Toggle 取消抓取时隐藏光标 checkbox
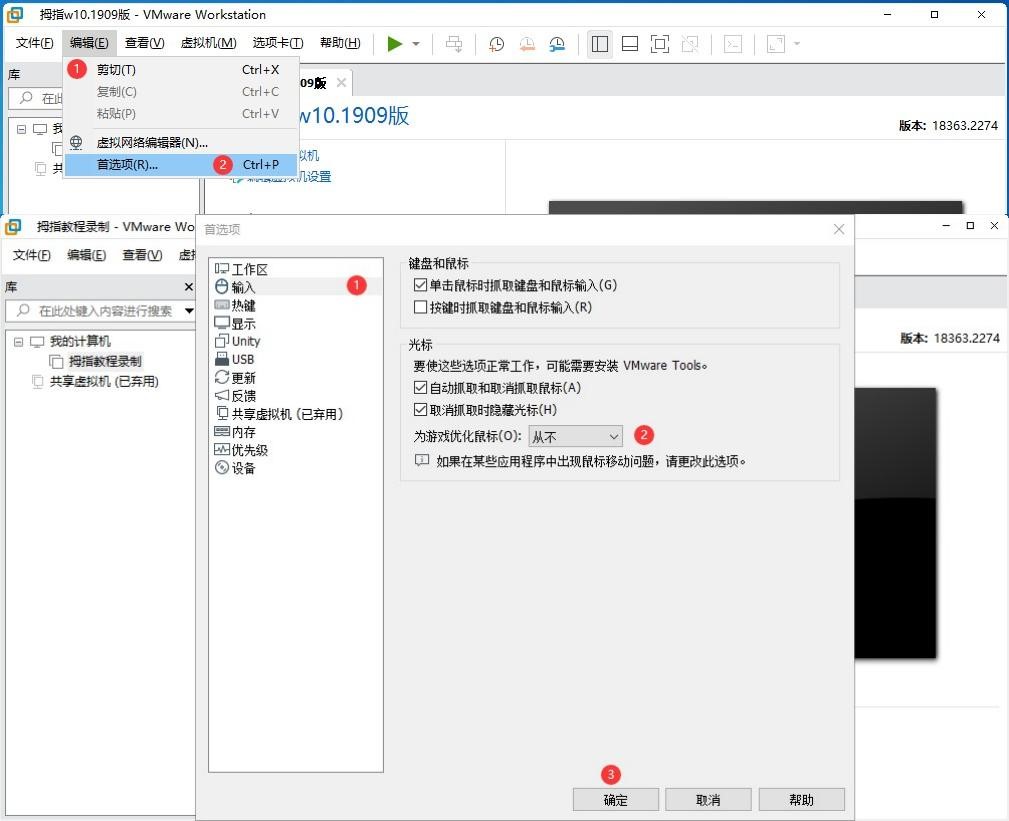 pos(420,410)
